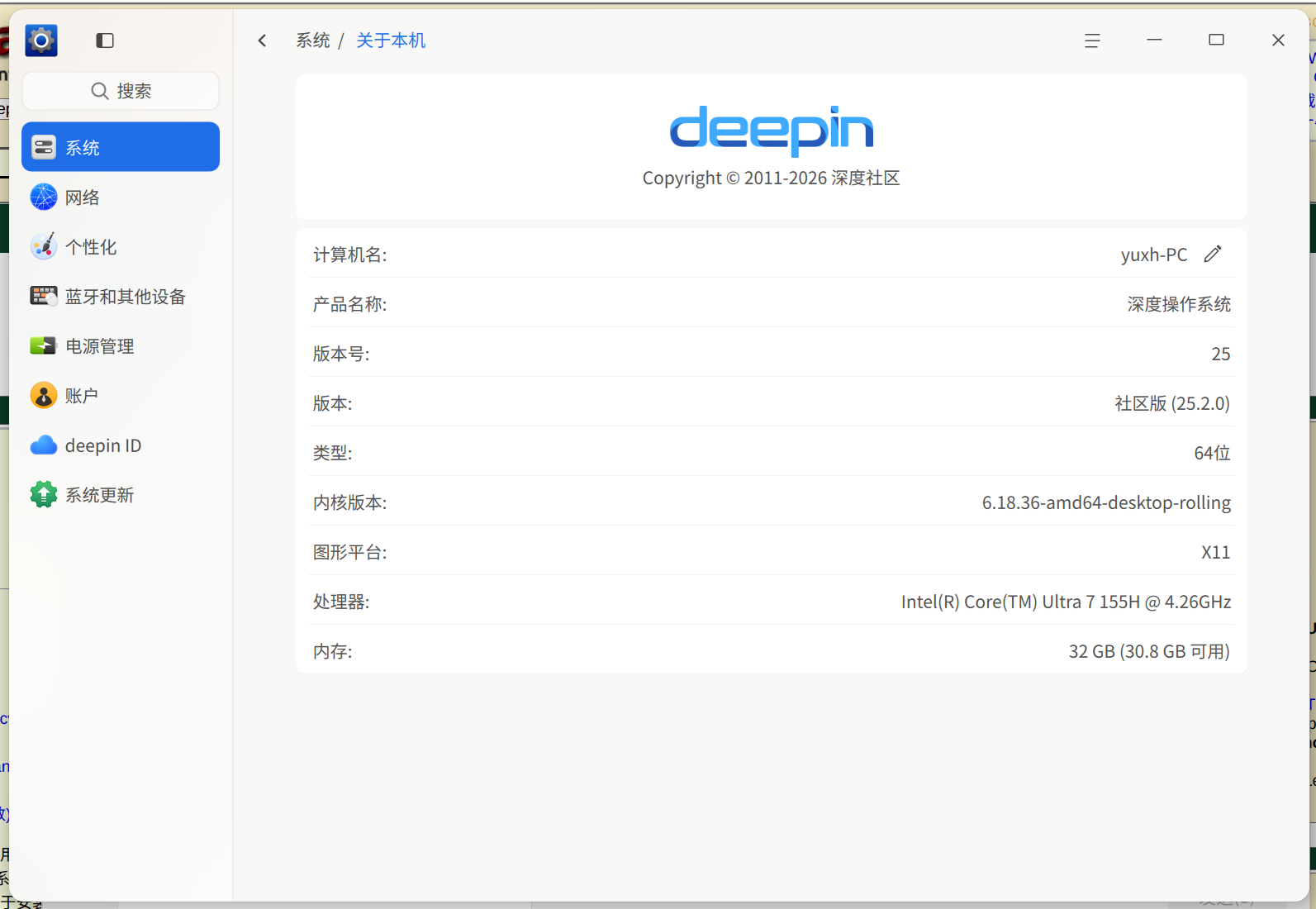Go back with the left arrow
Image resolution: width=1316 pixels, height=909 pixels.
[x=262, y=40]
